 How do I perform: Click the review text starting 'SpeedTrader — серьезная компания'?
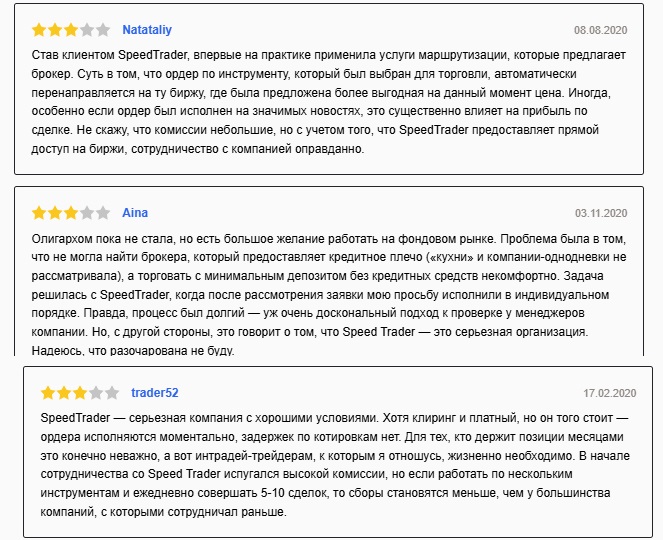point(335,465)
